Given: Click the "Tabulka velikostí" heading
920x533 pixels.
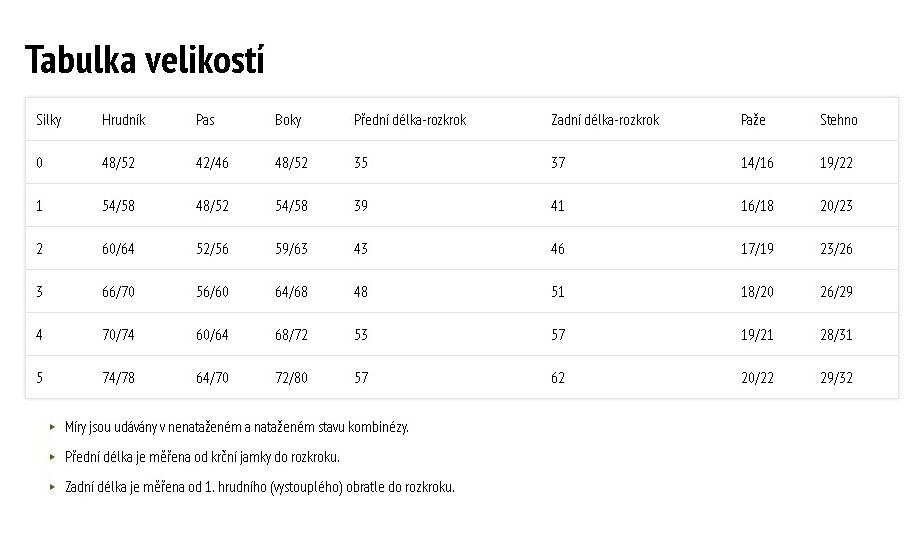Looking at the screenshot, I should pyautogui.click(x=145, y=60).
